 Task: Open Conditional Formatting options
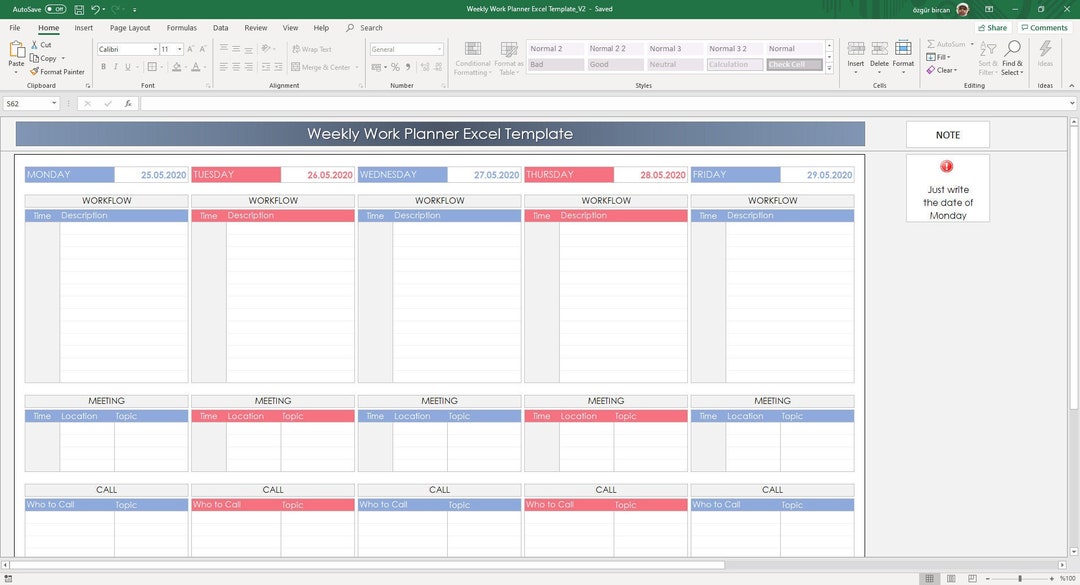[472, 58]
